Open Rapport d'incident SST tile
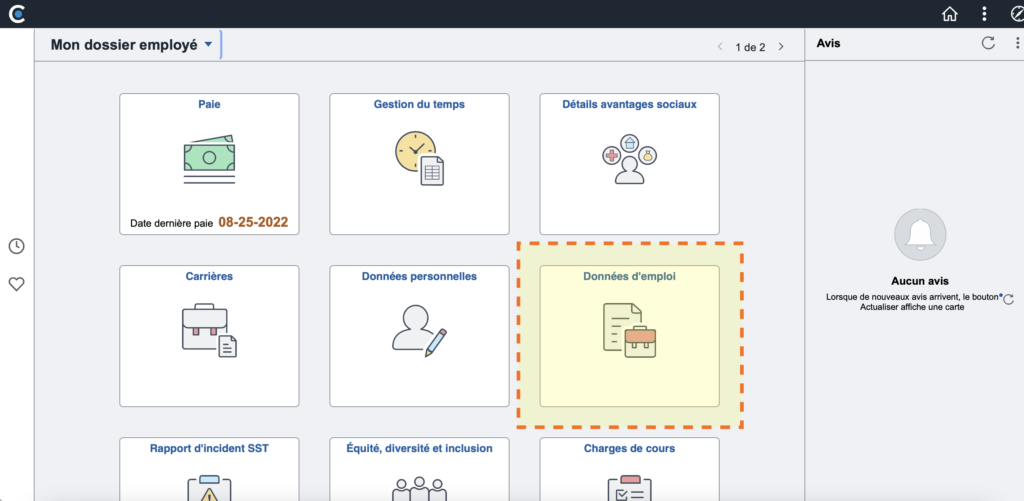The width and height of the screenshot is (1024, 501). pos(209,469)
